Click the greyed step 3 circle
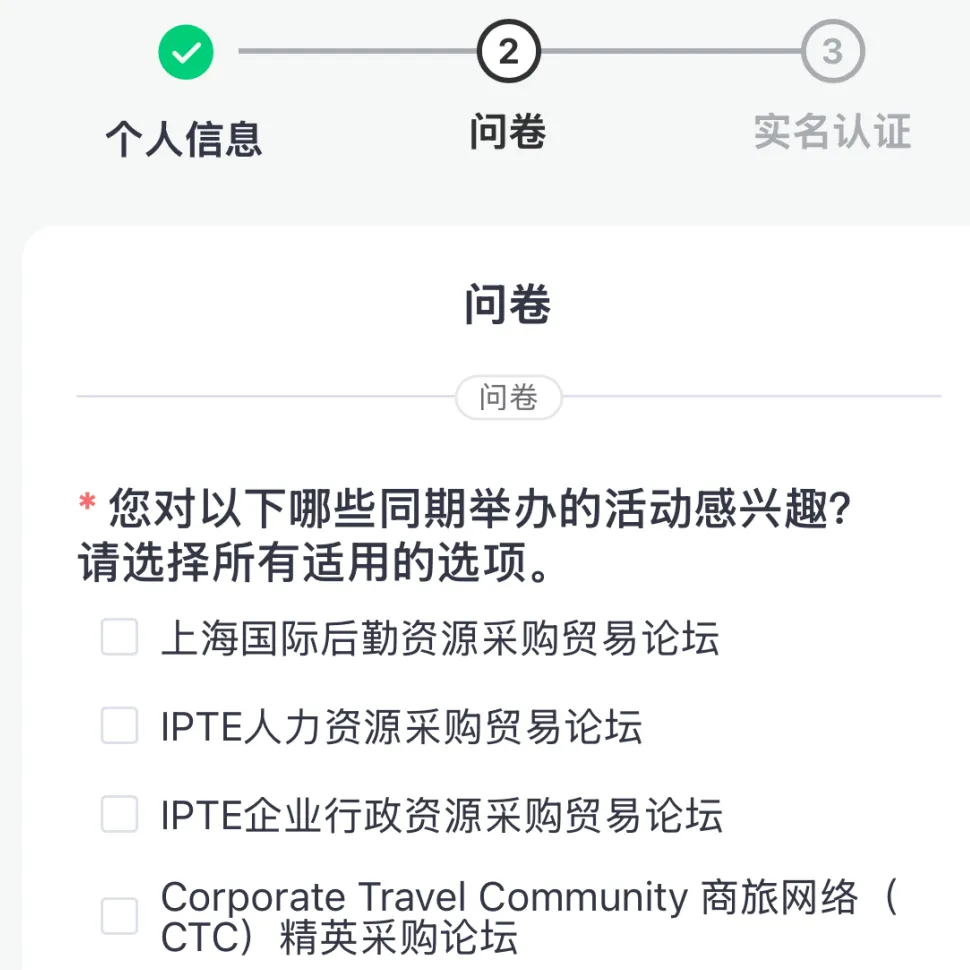Screen dimensions: 970x970 [833, 51]
